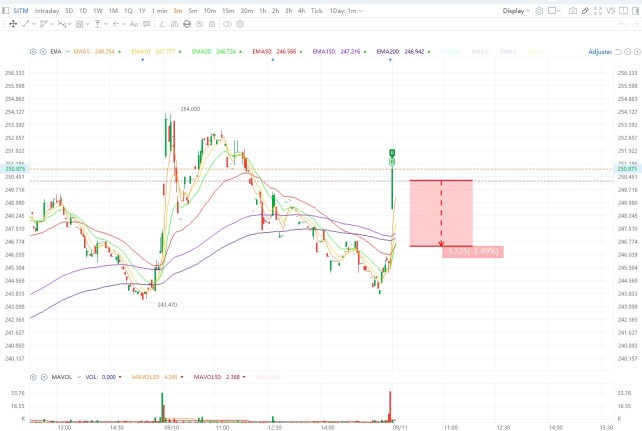Screen dimensions: 642x431
Task: Open the chart settings gear near Display
Action: (x=539, y=11)
